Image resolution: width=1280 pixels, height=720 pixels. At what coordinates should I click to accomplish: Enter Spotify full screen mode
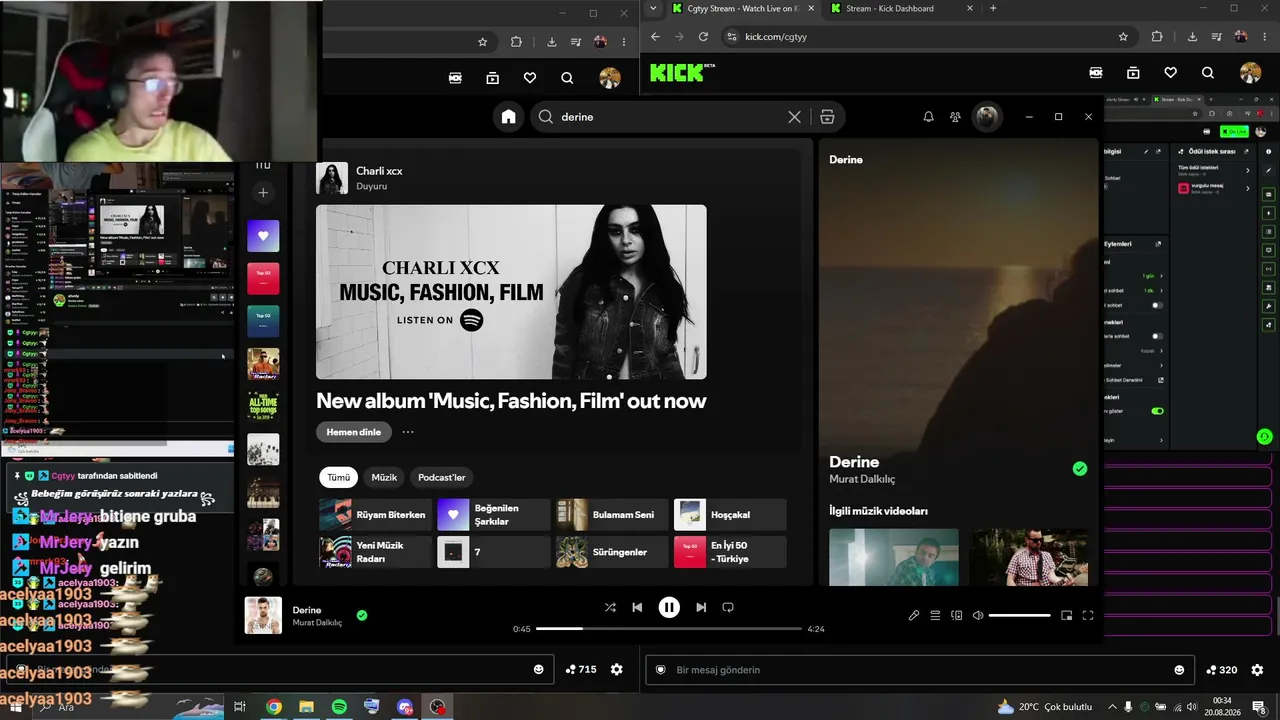(x=1088, y=616)
